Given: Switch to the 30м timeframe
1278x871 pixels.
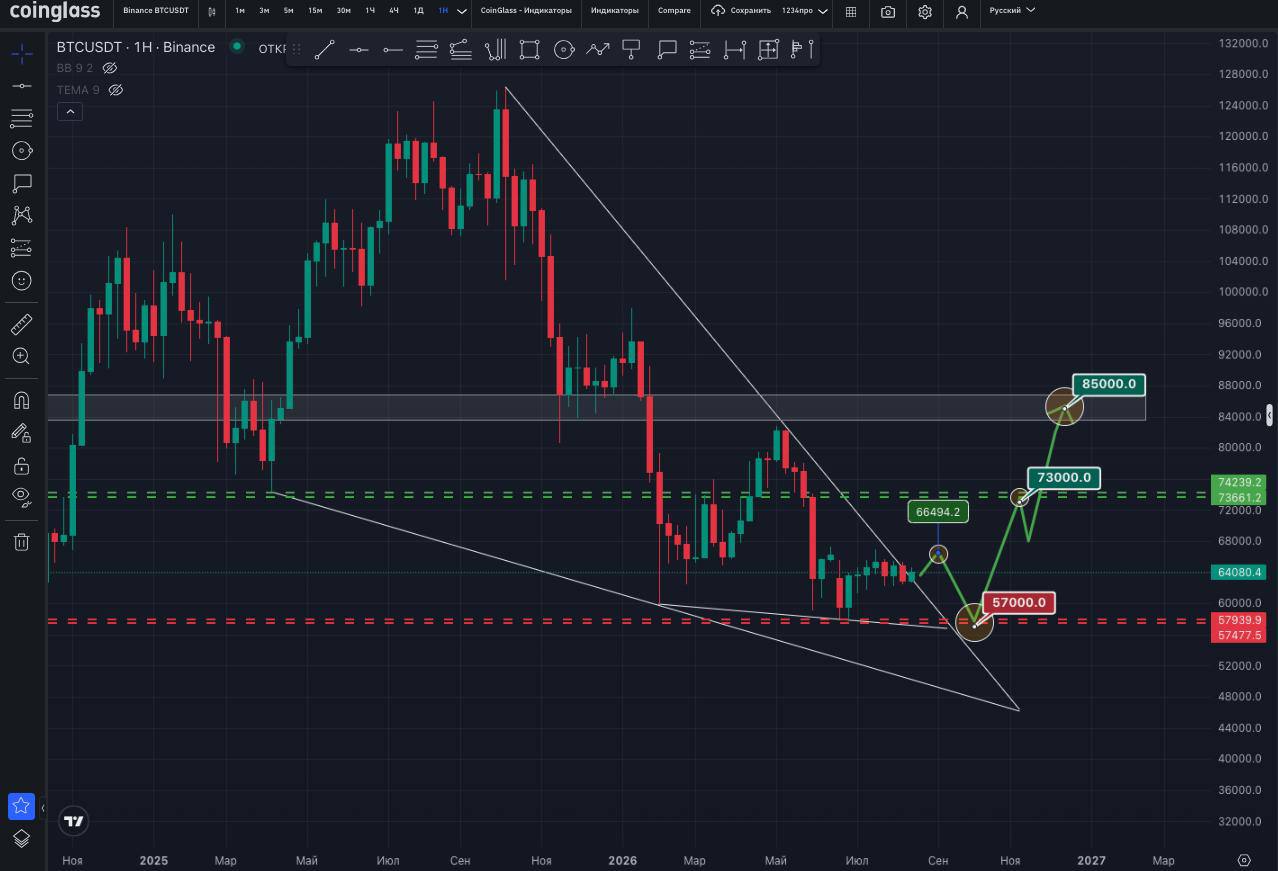Looking at the screenshot, I should pyautogui.click(x=343, y=11).
